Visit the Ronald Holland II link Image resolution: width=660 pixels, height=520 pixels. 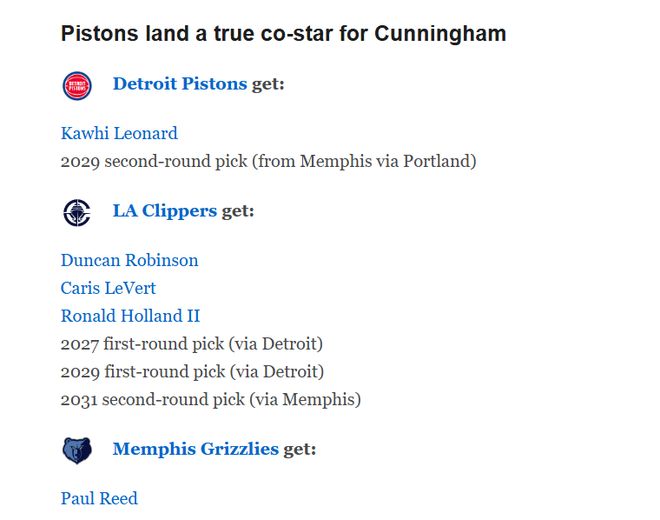(x=130, y=316)
